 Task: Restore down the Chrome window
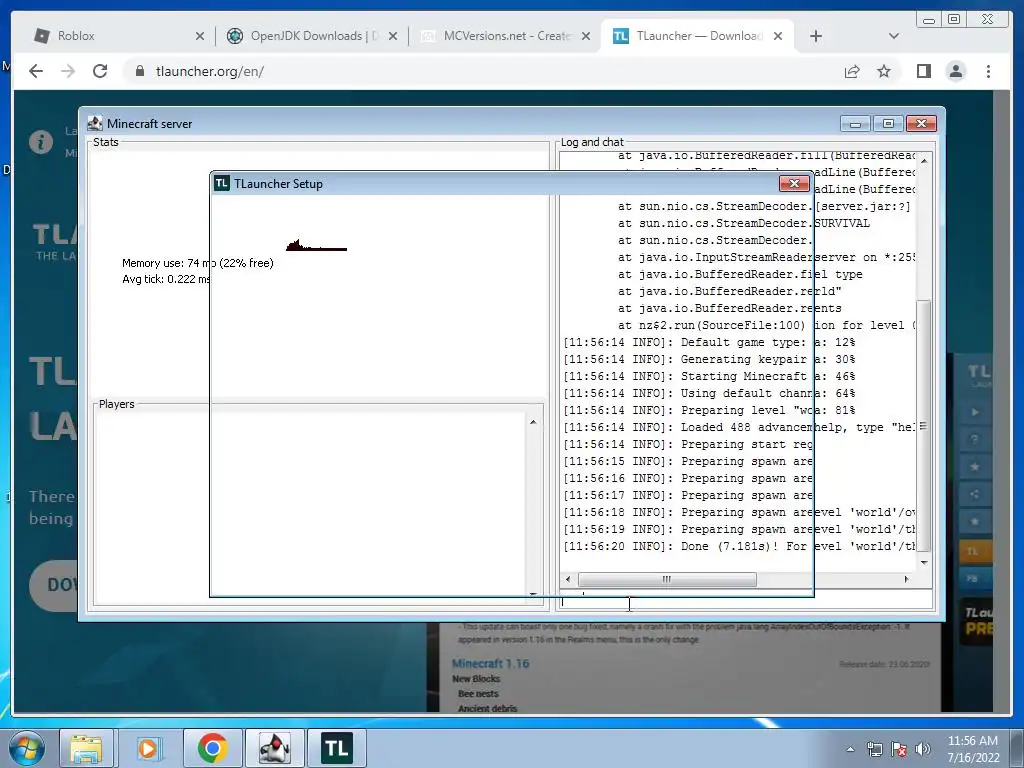[x=954, y=19]
